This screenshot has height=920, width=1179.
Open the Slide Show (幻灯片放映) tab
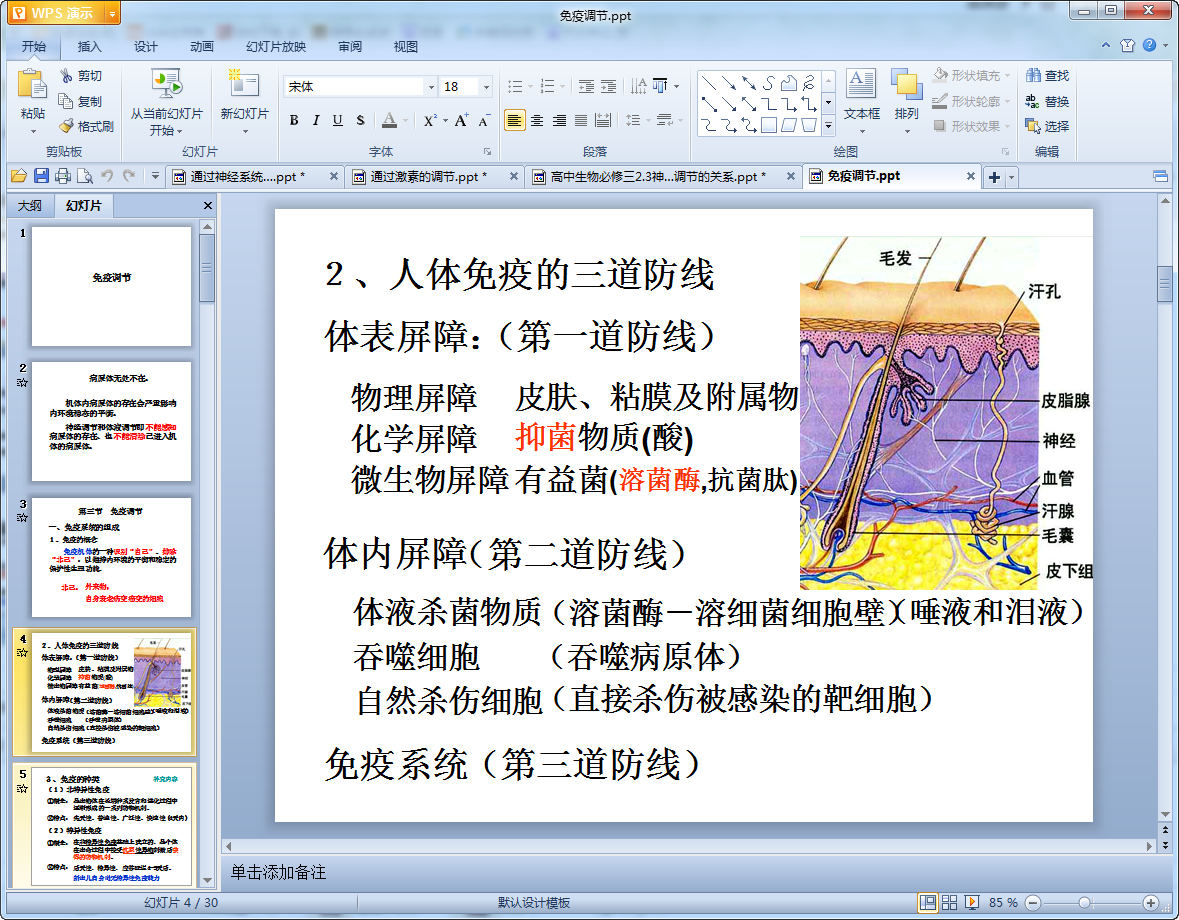click(x=276, y=47)
